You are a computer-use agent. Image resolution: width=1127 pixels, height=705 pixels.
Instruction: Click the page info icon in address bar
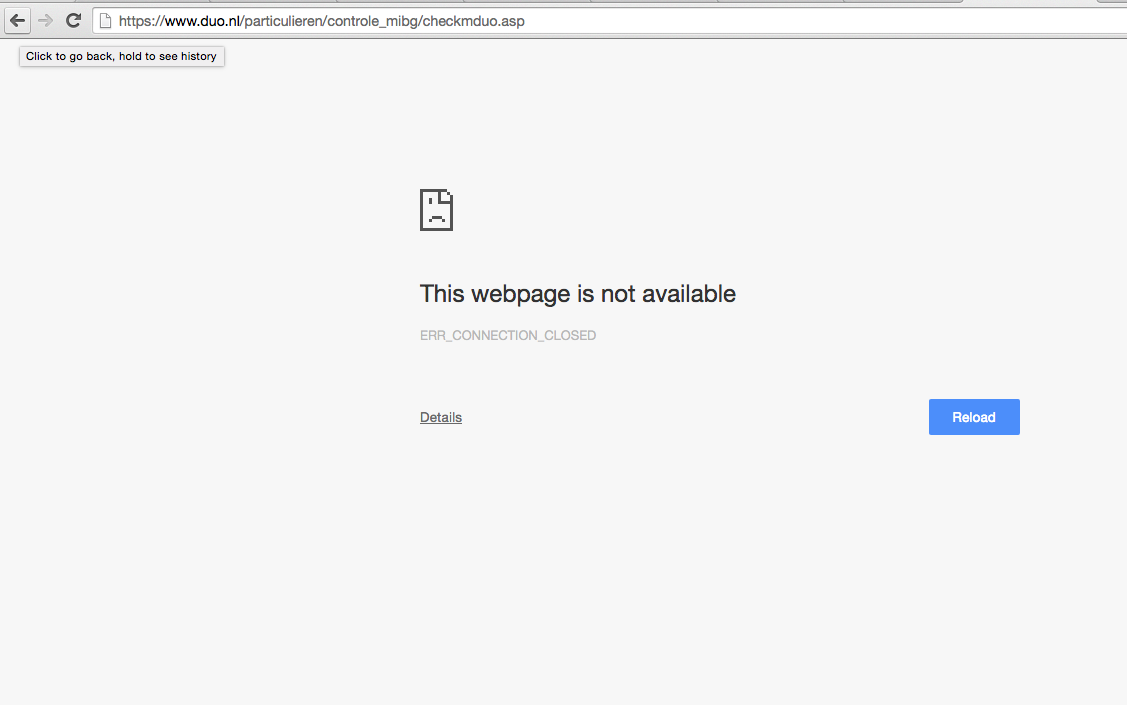click(106, 21)
